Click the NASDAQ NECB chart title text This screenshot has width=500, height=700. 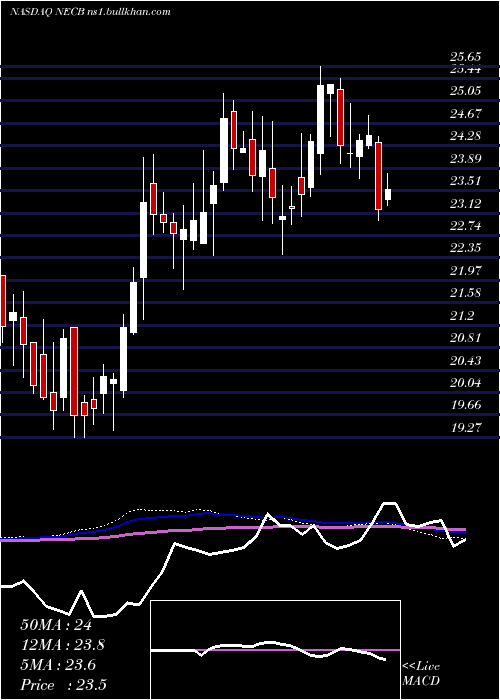(90, 12)
